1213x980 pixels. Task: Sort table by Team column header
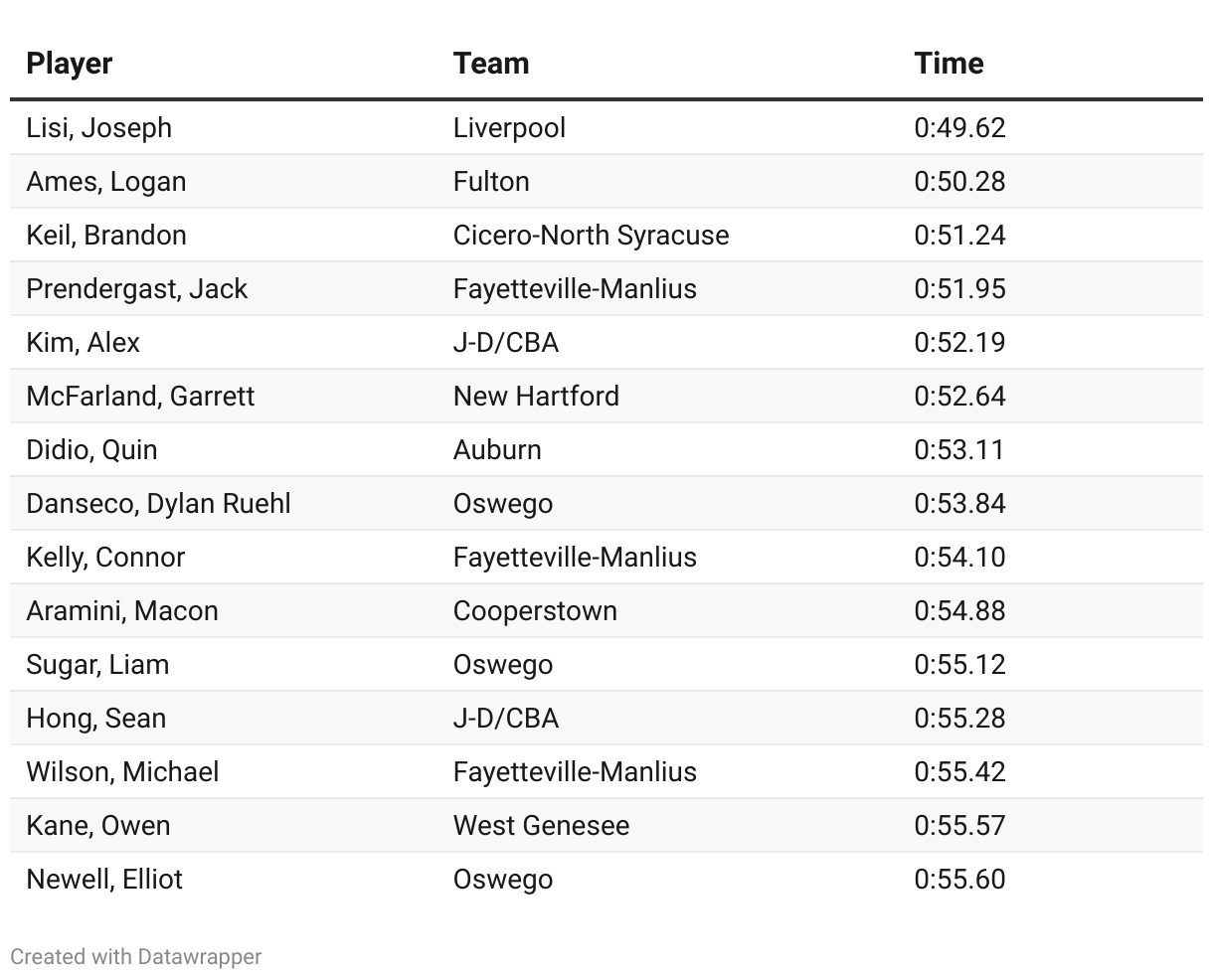click(x=491, y=63)
